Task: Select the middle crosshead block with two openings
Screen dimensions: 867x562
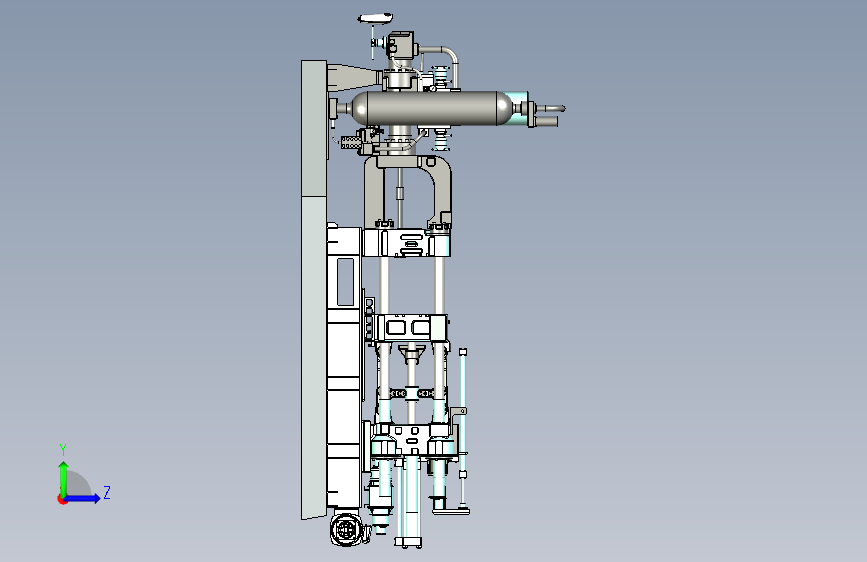Action: click(410, 328)
